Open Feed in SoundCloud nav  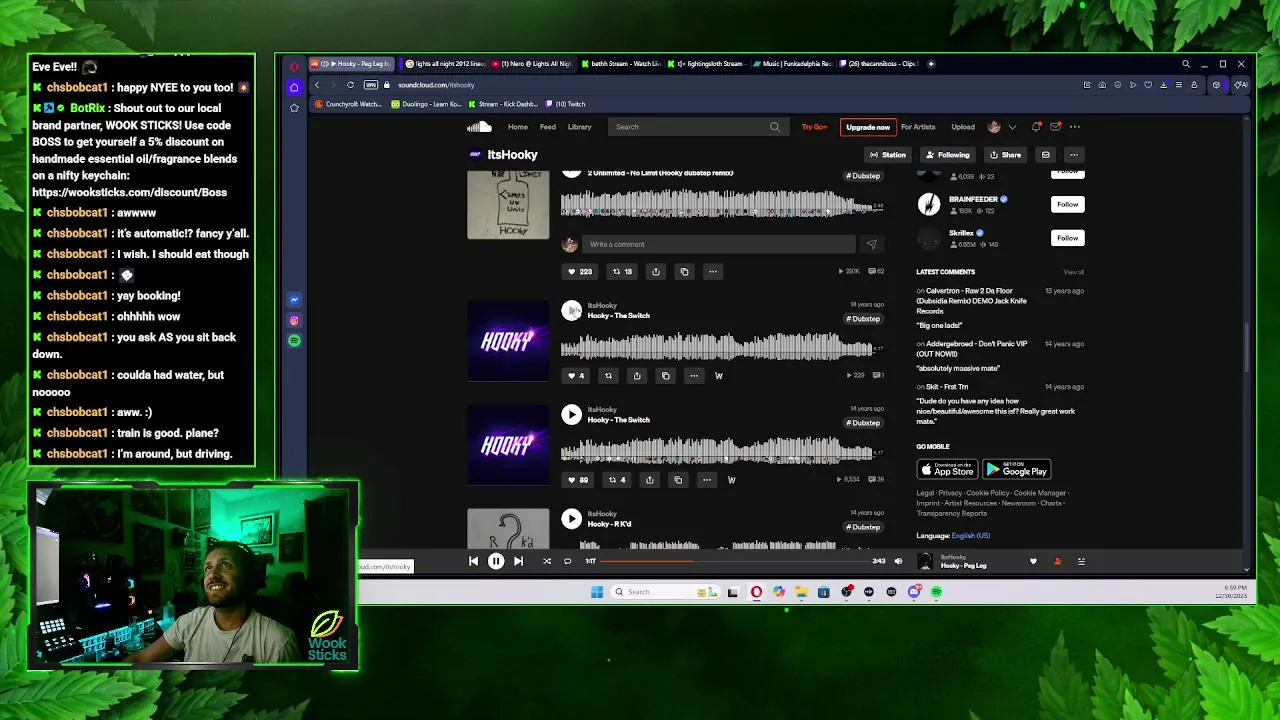click(548, 127)
